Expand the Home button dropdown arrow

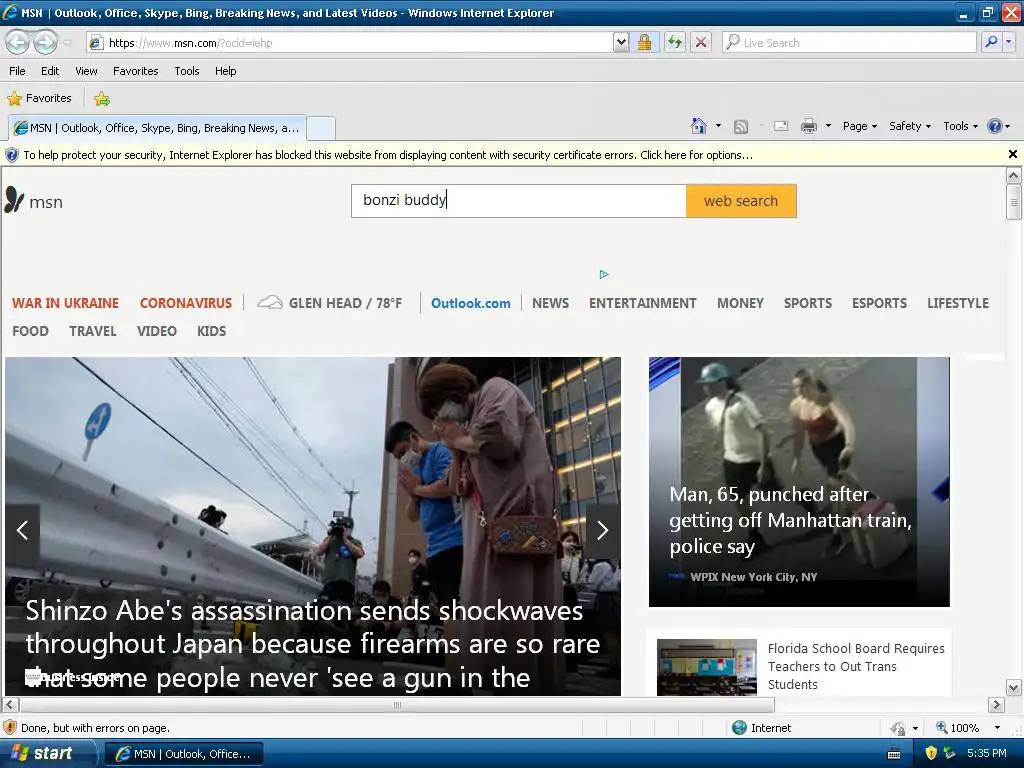pyautogui.click(x=718, y=126)
